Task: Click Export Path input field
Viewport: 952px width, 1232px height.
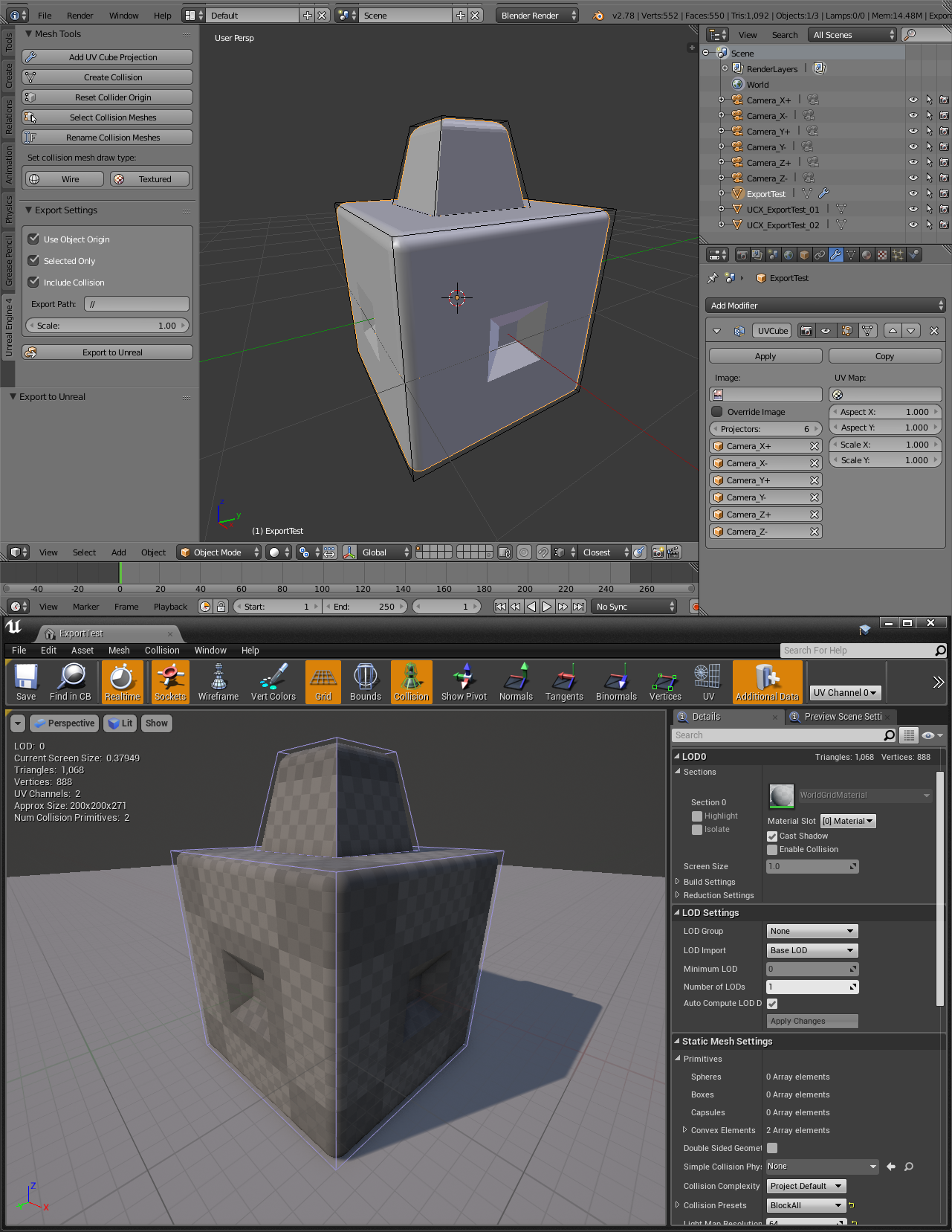Action: [x=137, y=304]
